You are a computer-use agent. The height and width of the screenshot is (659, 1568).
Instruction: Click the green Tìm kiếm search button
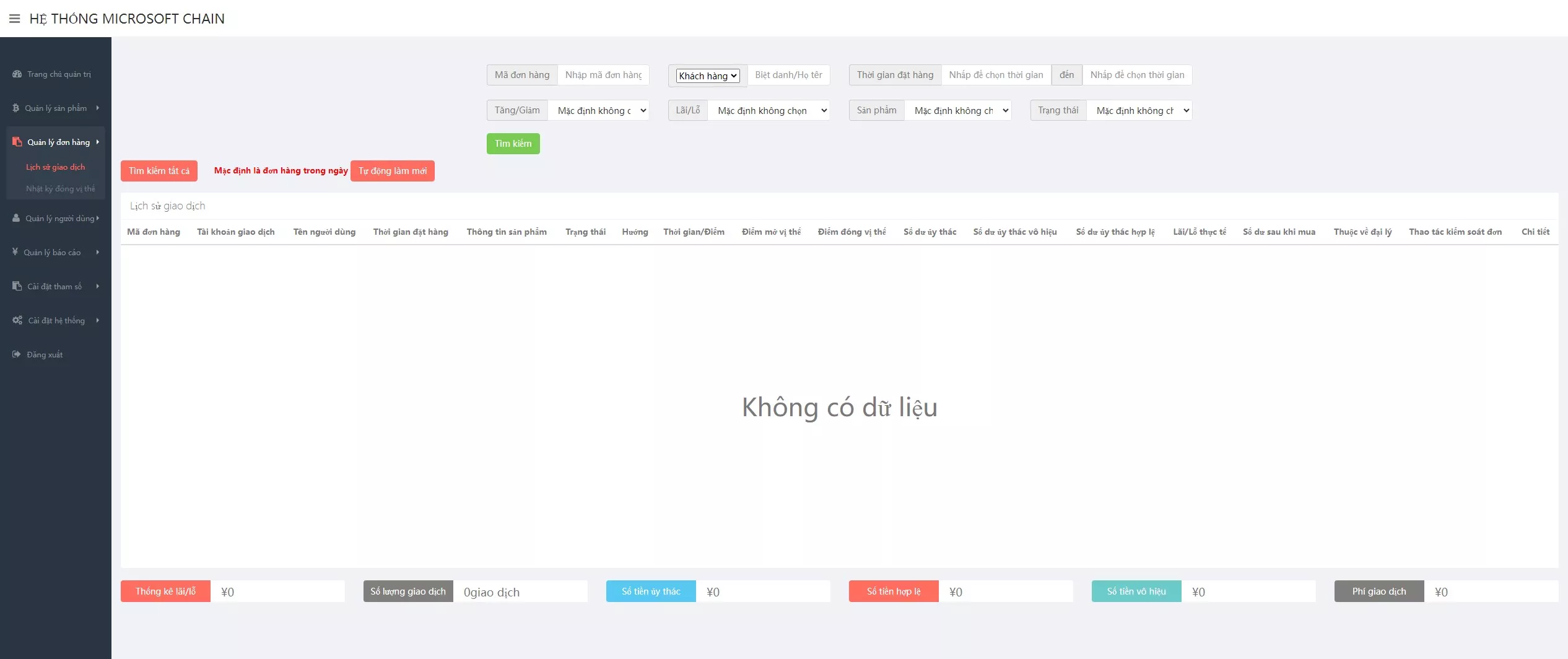coord(513,143)
